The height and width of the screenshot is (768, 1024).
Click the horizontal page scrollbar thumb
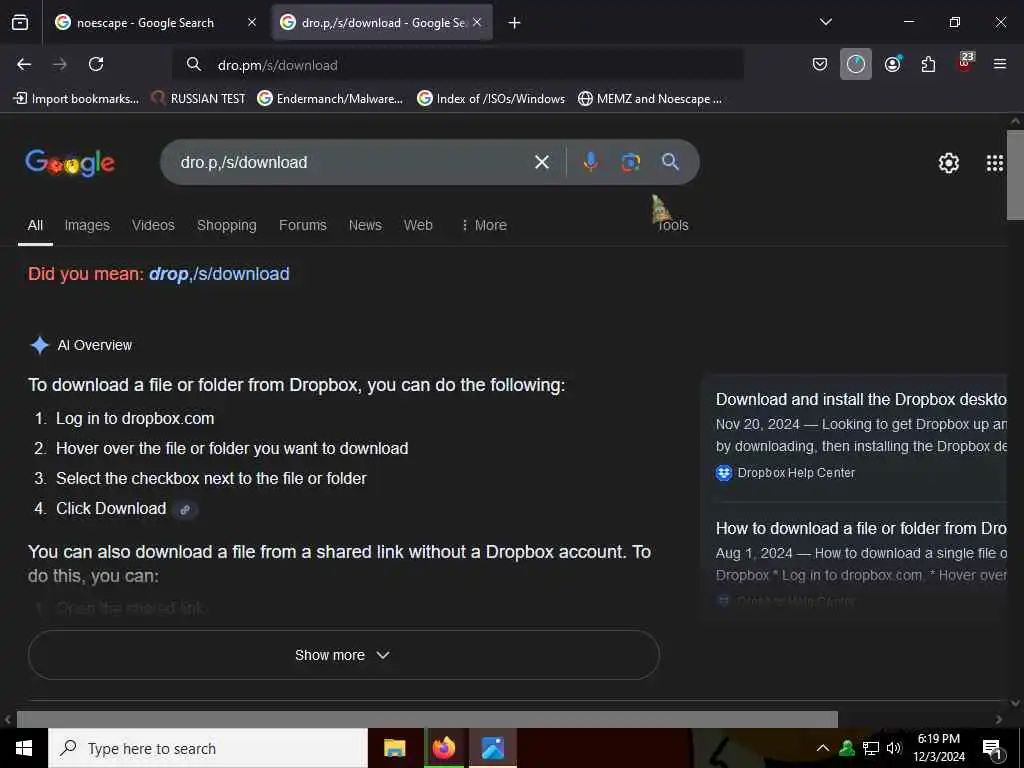click(x=427, y=719)
